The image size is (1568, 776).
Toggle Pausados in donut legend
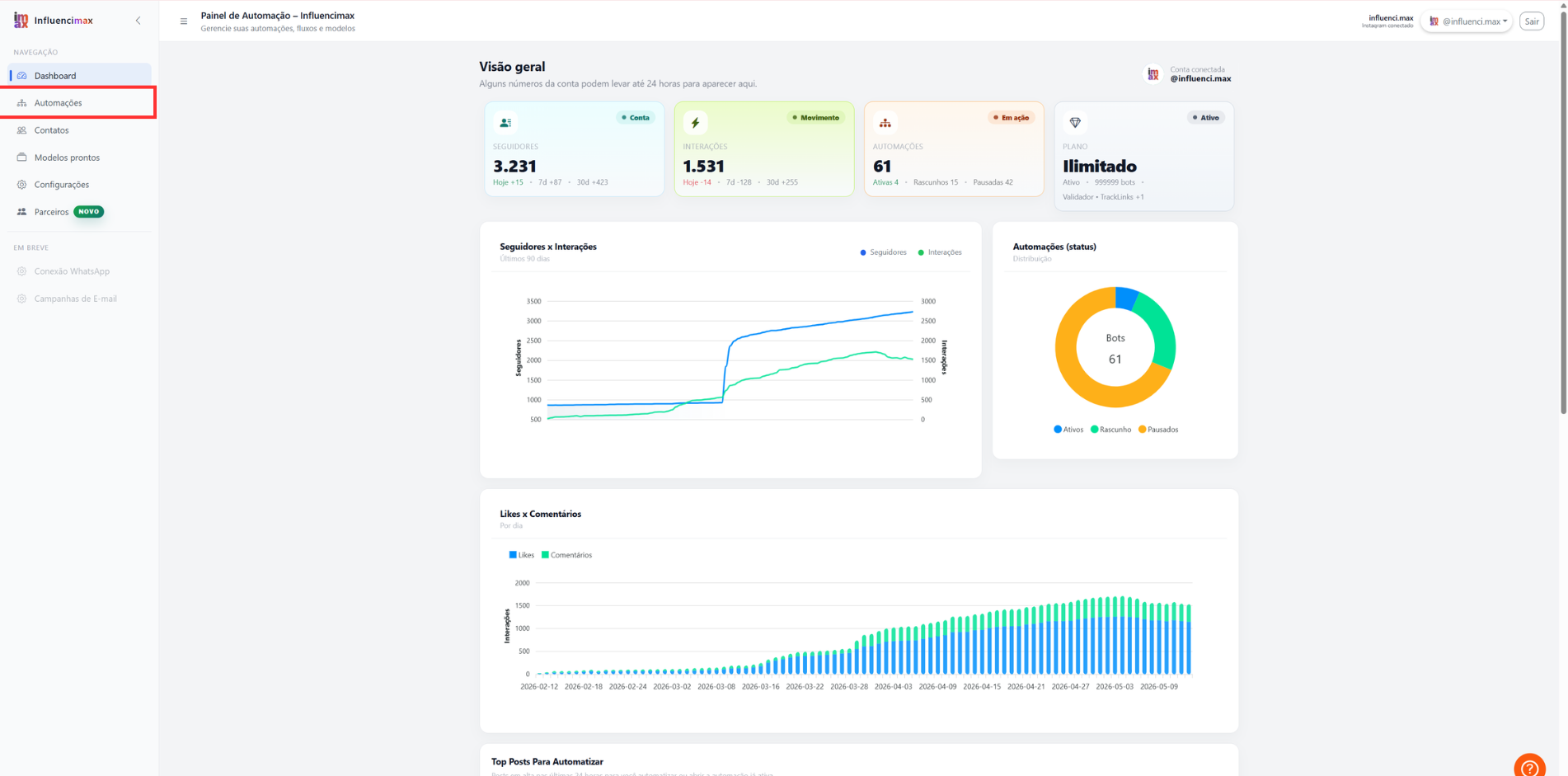point(1158,430)
